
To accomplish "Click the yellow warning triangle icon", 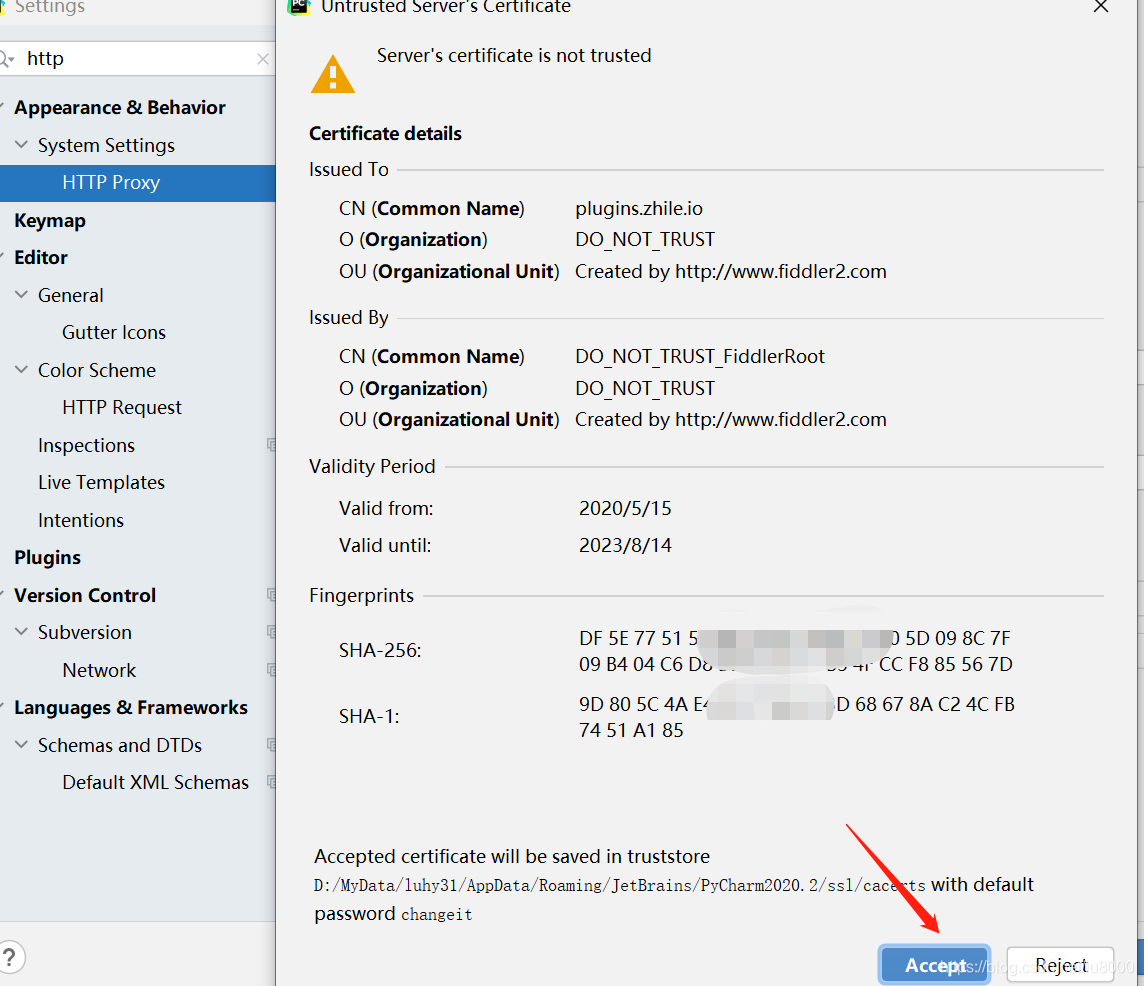I will (x=333, y=74).
